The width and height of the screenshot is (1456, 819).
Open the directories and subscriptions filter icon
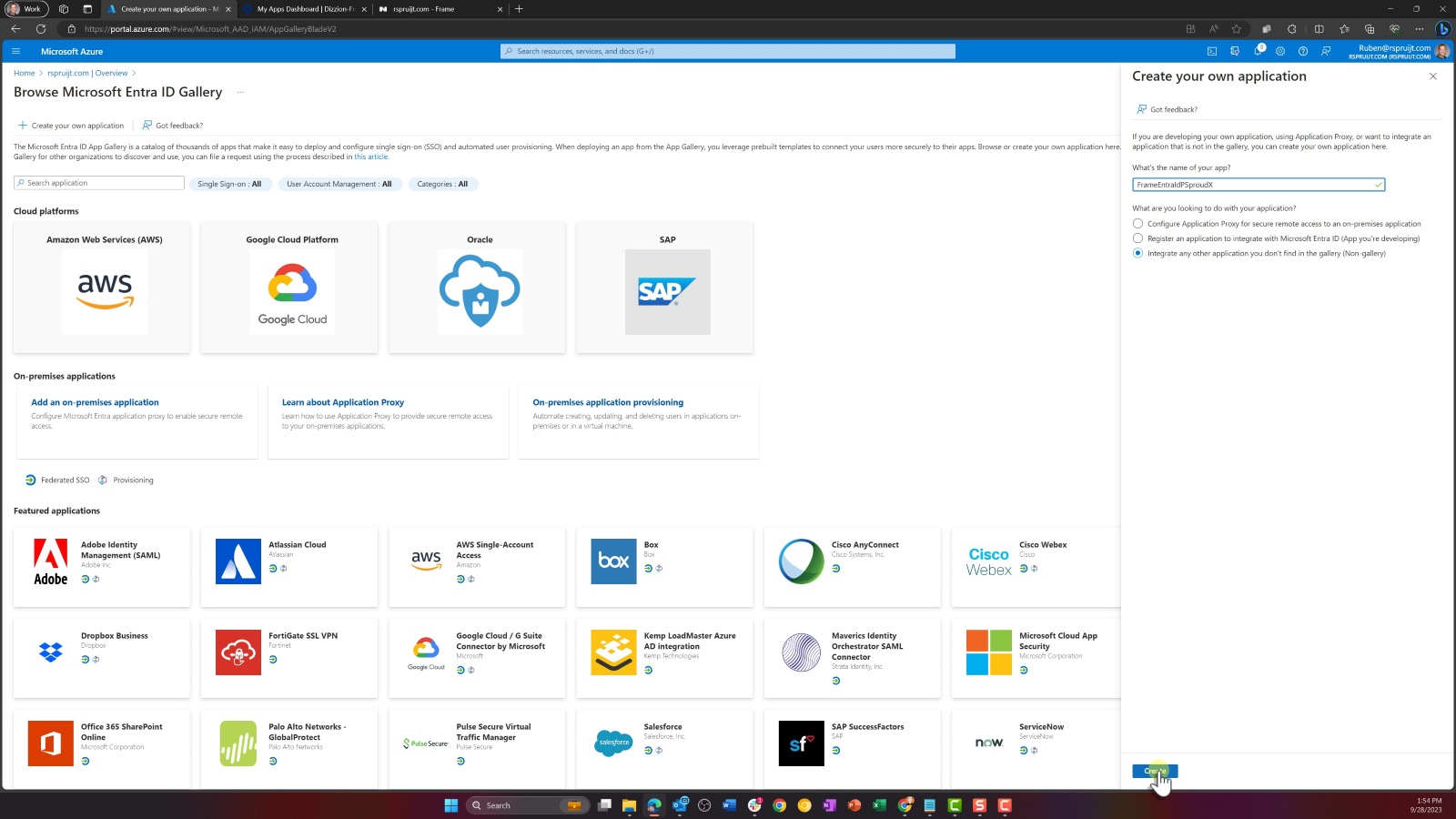(x=1235, y=52)
